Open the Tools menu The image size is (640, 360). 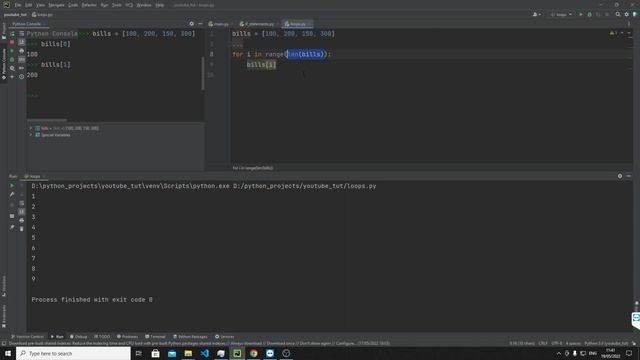[117, 5]
